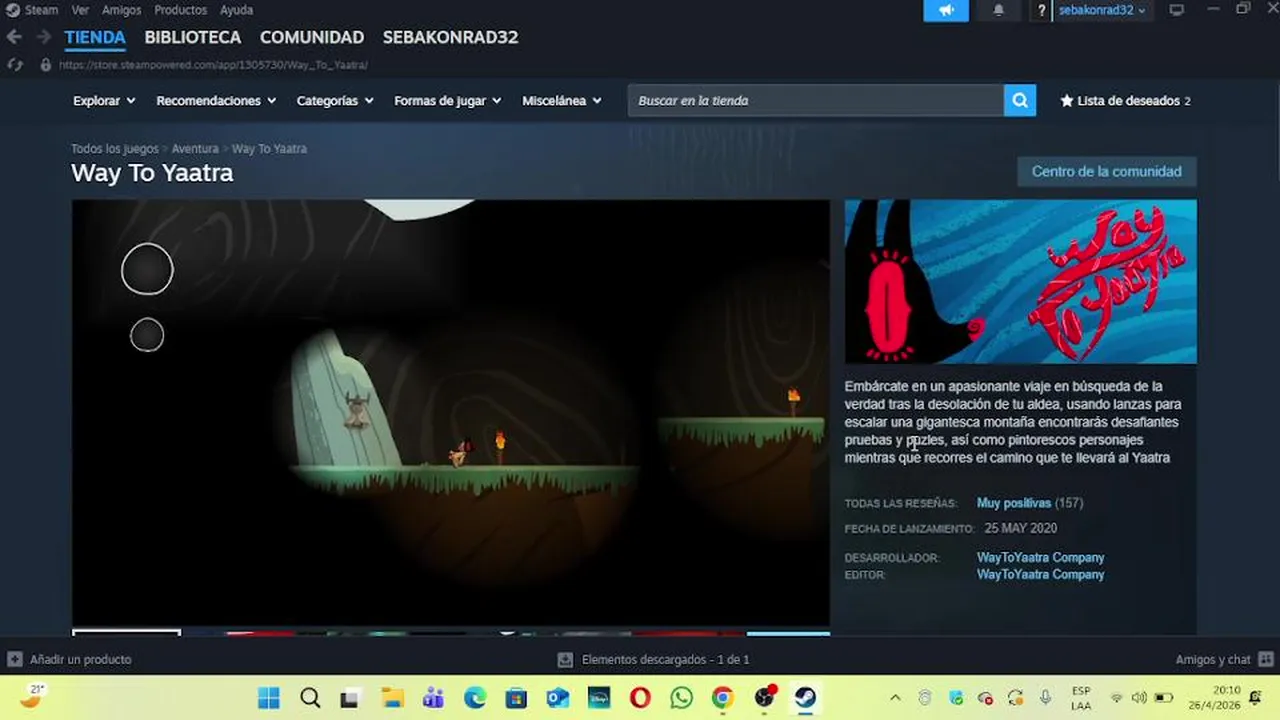This screenshot has height=720, width=1280.
Task: Open Microsoft Store from taskbar
Action: pos(516,698)
